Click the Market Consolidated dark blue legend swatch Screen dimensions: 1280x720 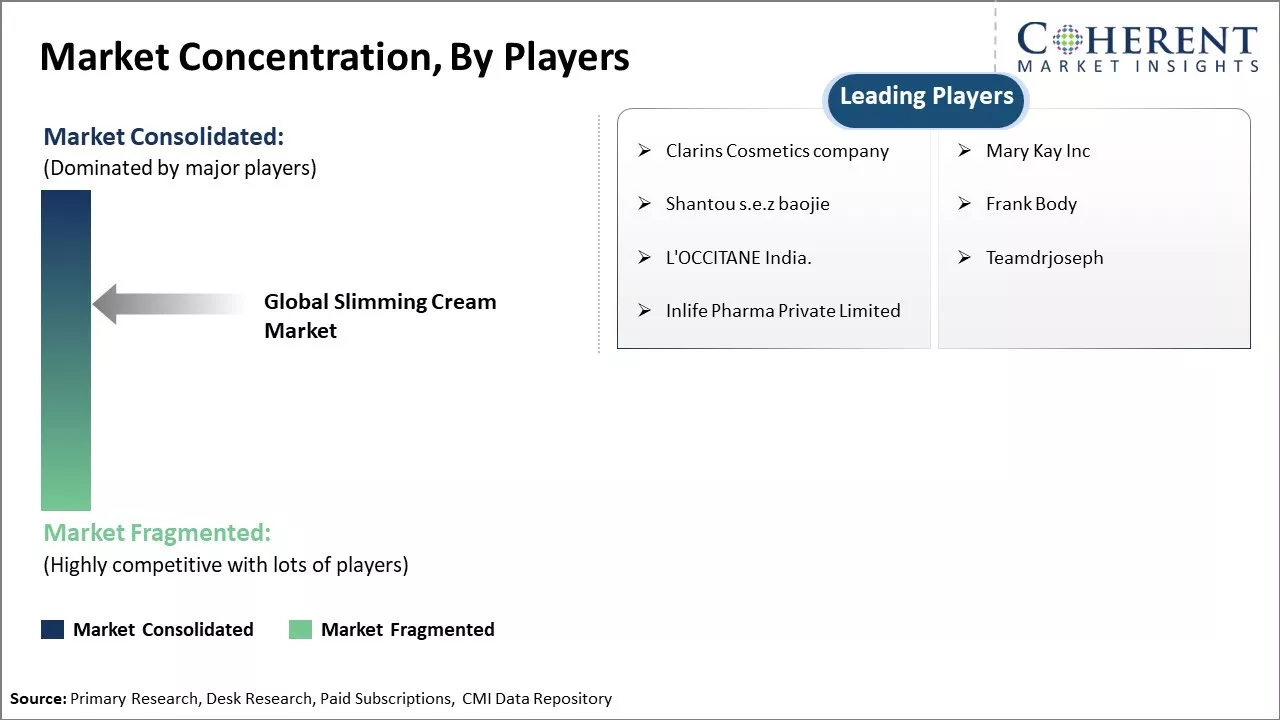(52, 629)
